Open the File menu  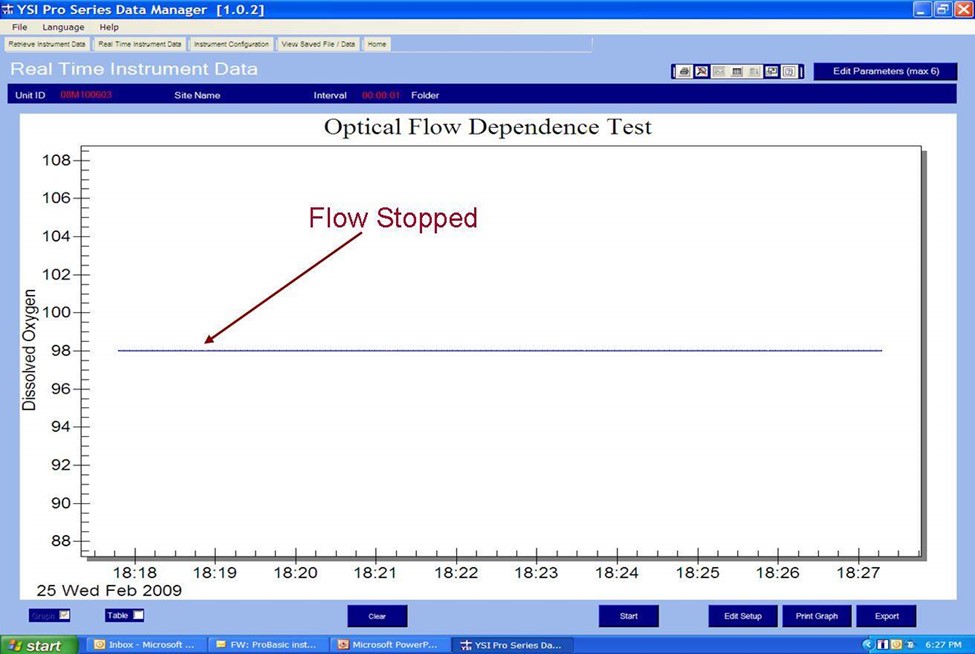19,27
